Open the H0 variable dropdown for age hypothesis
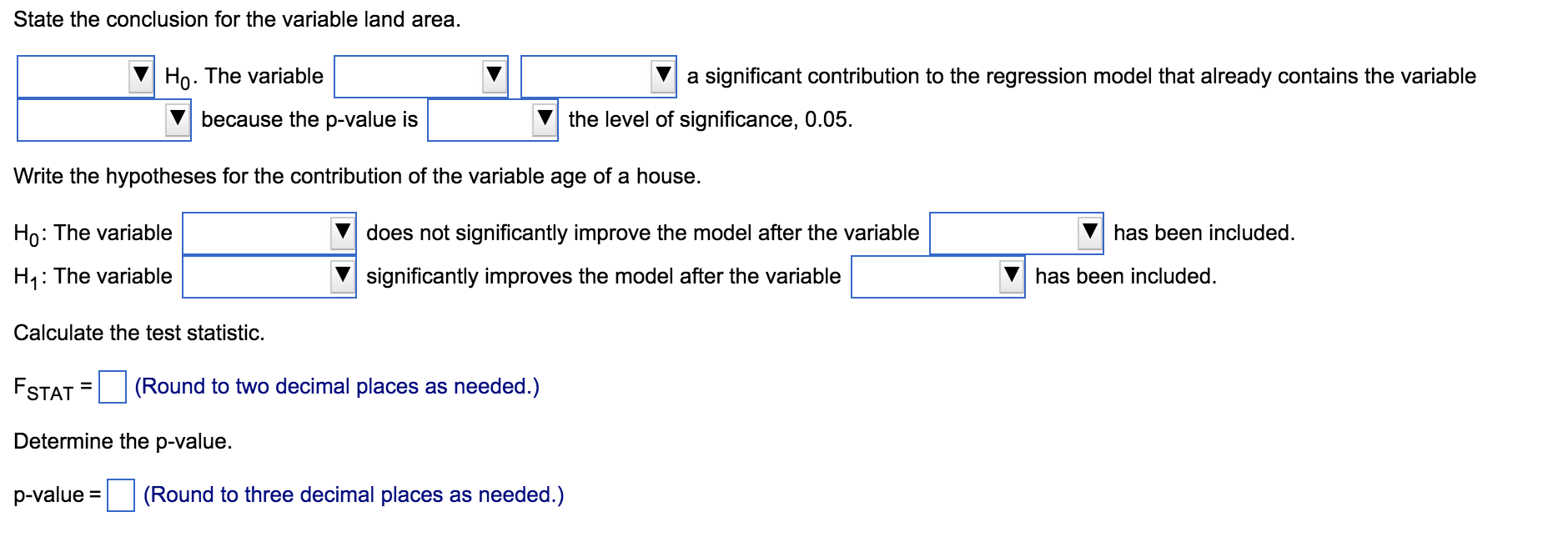The height and width of the screenshot is (537, 1568). [x=267, y=232]
